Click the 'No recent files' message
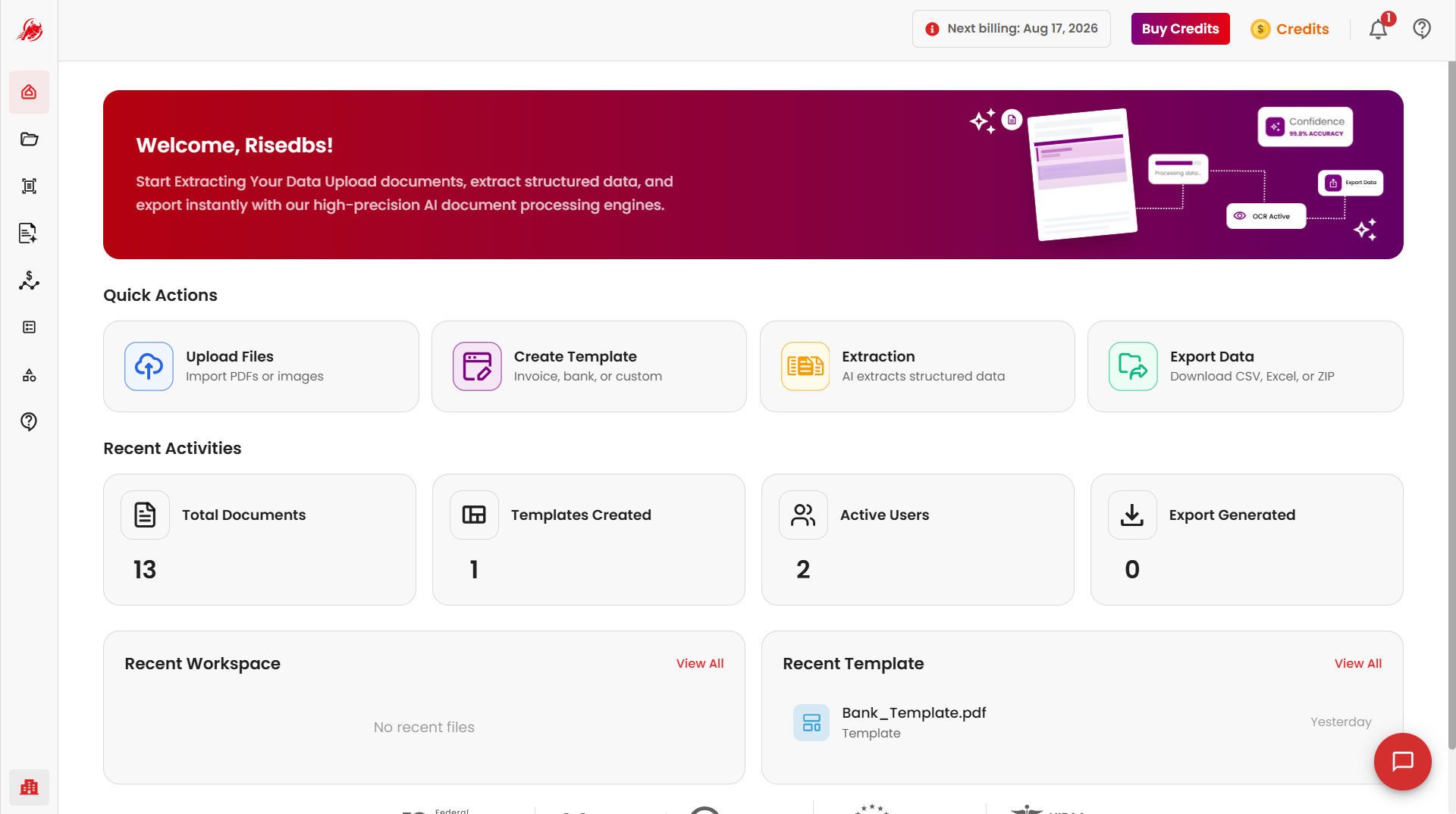 pyautogui.click(x=424, y=727)
